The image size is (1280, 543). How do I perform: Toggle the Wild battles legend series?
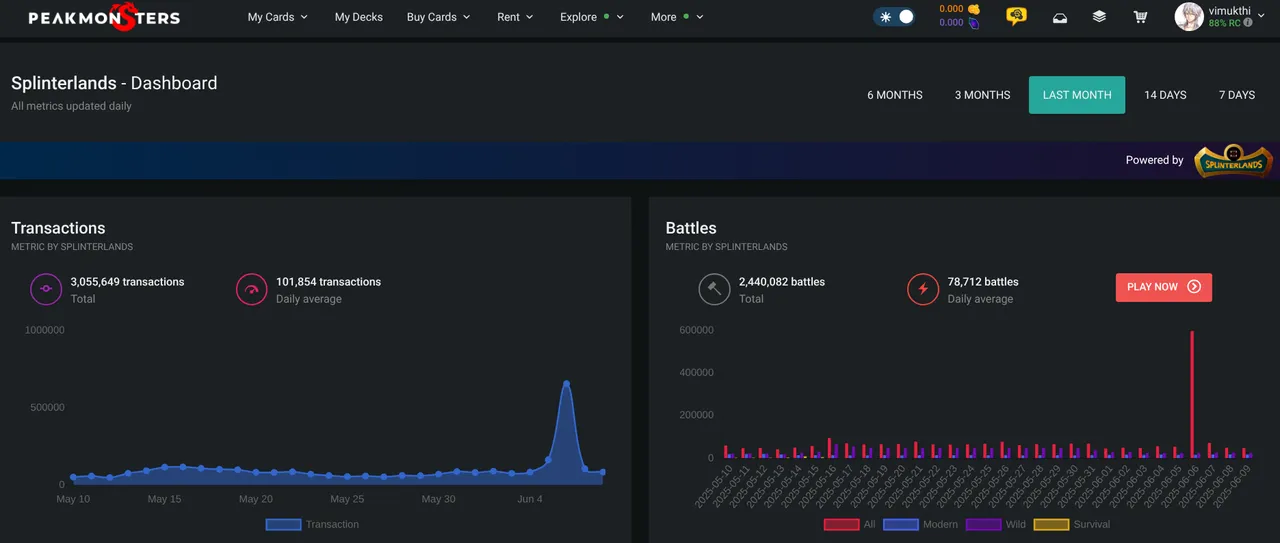tap(995, 524)
